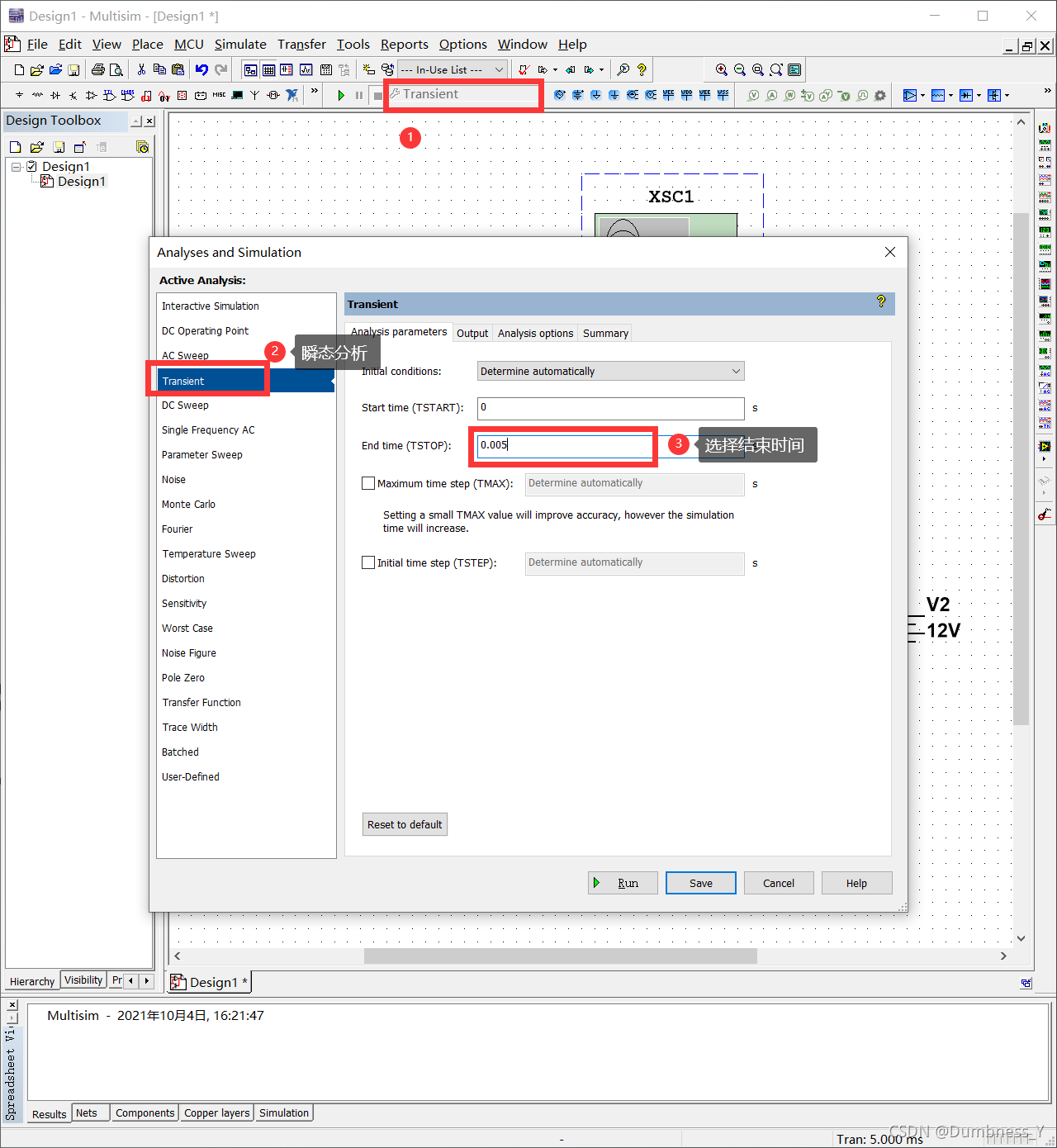Open the Reports menu
The height and width of the screenshot is (1148, 1057).
tap(404, 44)
